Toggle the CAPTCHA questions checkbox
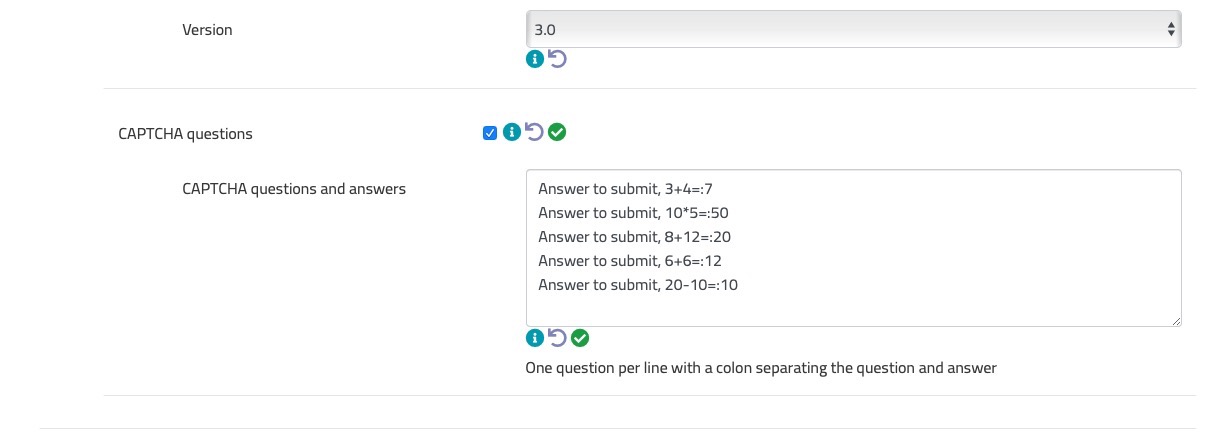Screen dimensions: 1217x448 point(490,133)
